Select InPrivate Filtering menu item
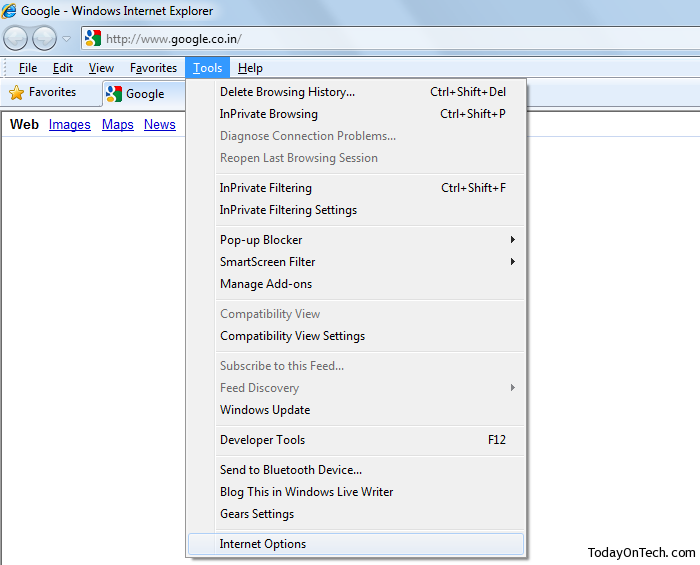The width and height of the screenshot is (700, 565). coord(356,188)
